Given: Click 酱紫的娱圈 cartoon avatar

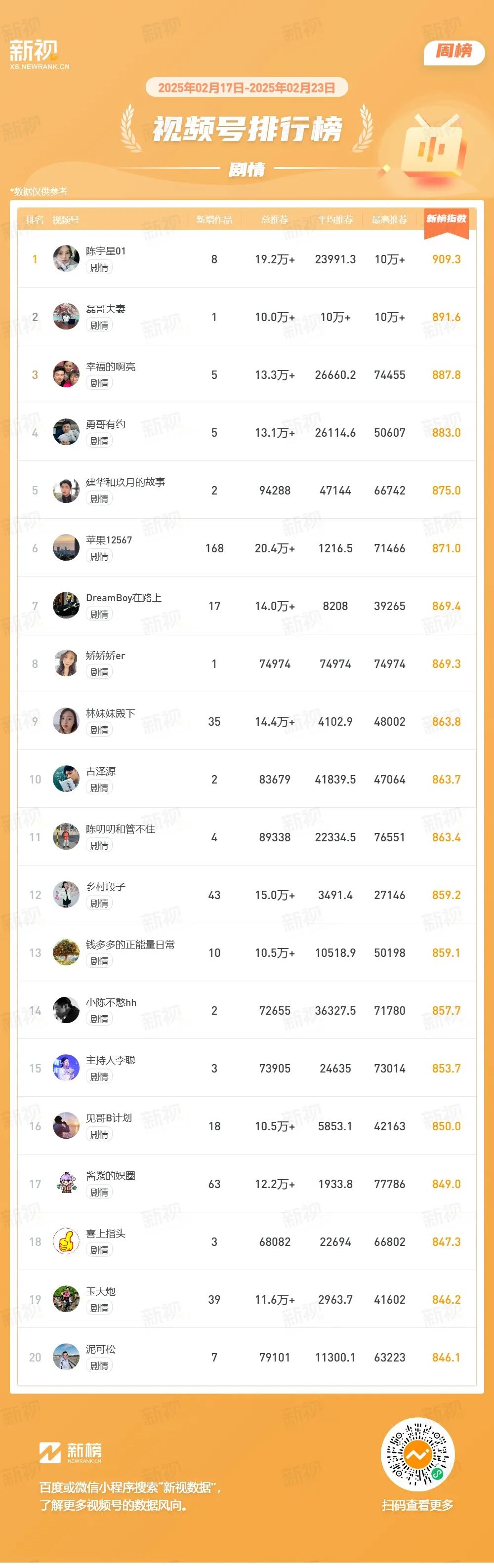Looking at the screenshot, I should (66, 1183).
